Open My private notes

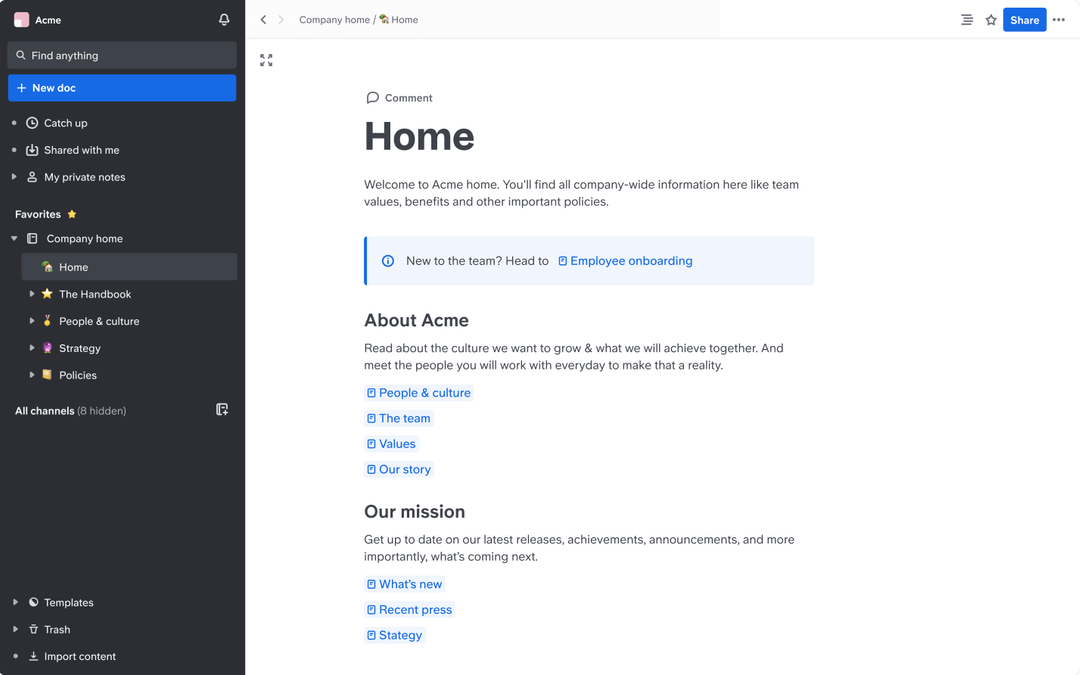click(x=85, y=177)
